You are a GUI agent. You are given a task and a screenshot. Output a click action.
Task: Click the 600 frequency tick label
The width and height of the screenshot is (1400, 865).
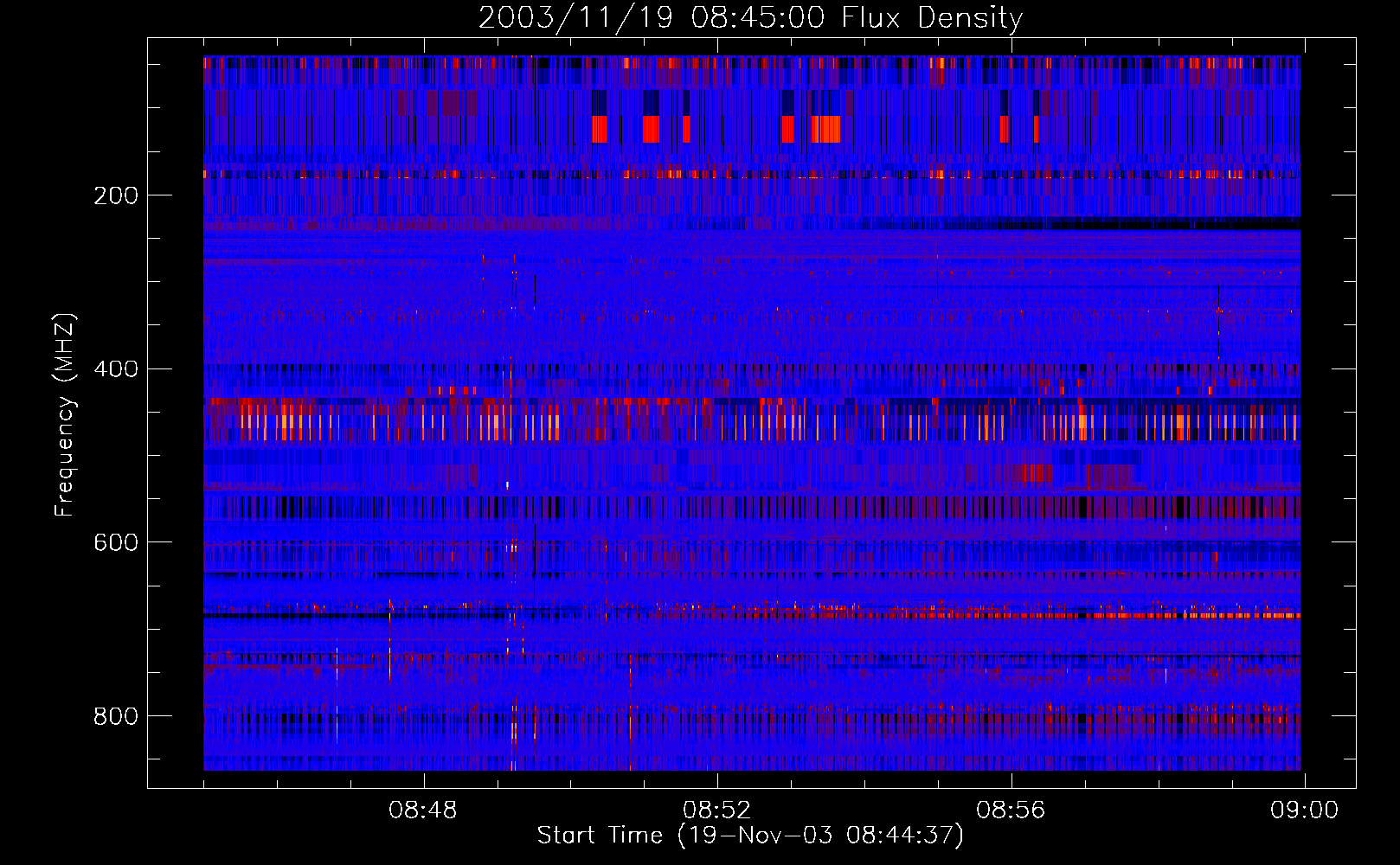tap(116, 542)
